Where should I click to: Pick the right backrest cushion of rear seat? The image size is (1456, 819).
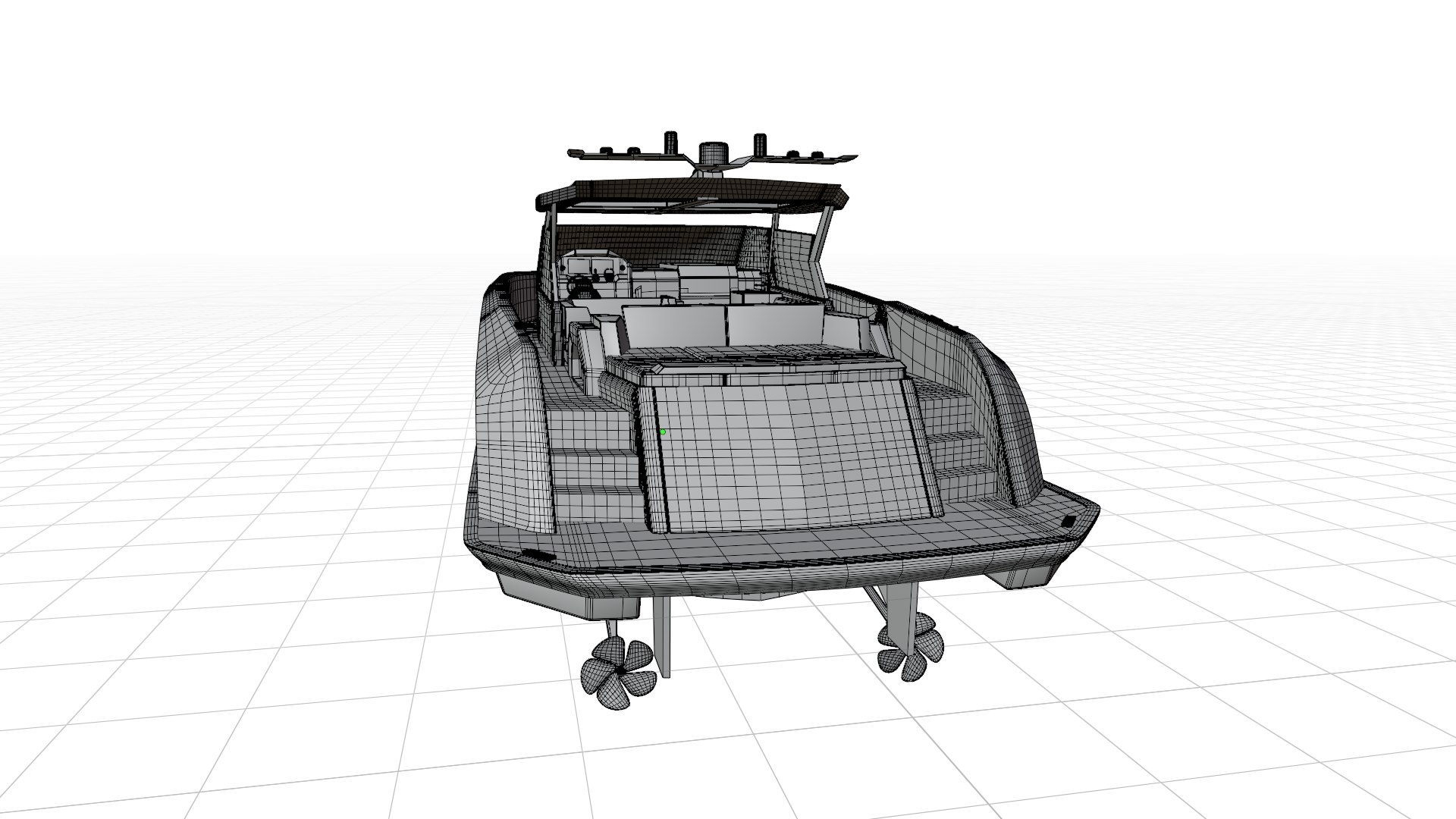777,325
